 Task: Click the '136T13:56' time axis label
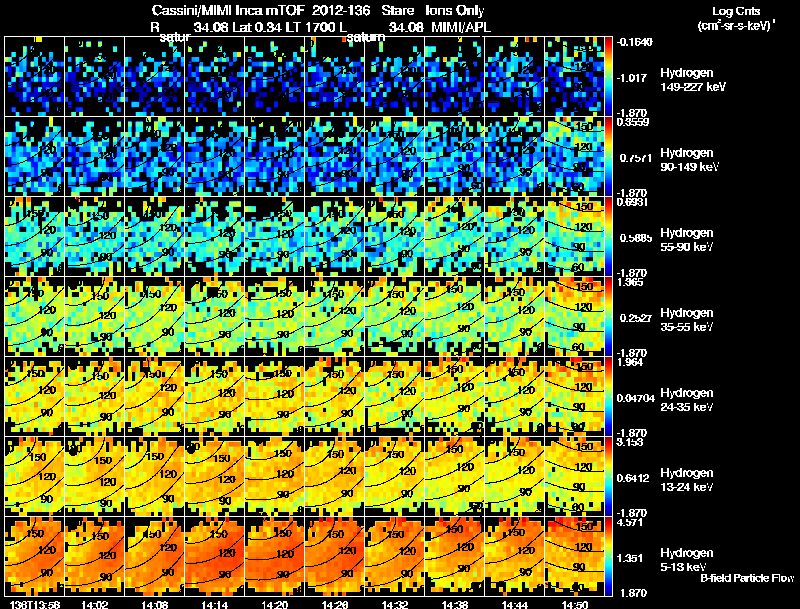click(35, 604)
